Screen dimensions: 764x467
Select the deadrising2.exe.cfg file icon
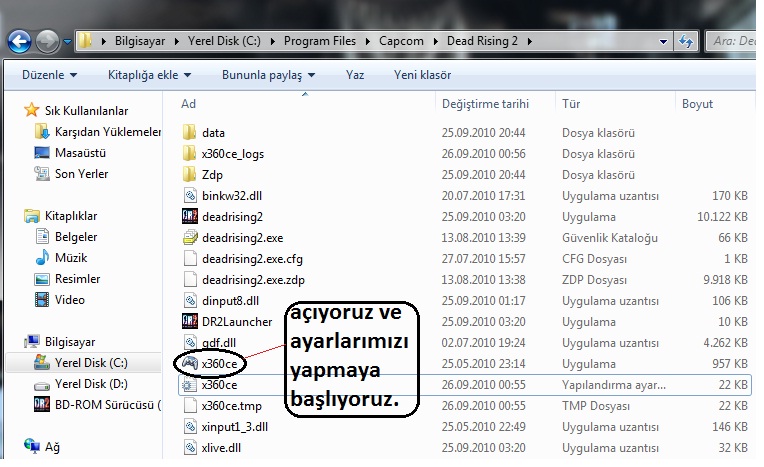pyautogui.click(x=190, y=258)
